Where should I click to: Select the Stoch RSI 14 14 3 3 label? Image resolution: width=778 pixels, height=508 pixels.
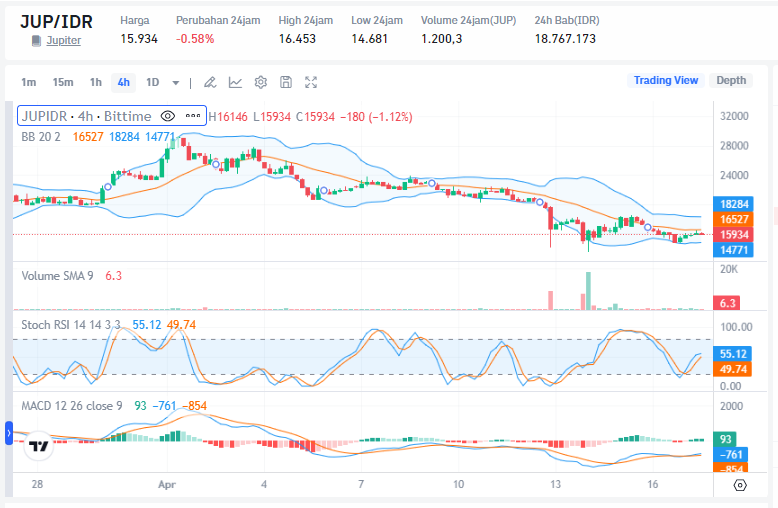(70, 325)
